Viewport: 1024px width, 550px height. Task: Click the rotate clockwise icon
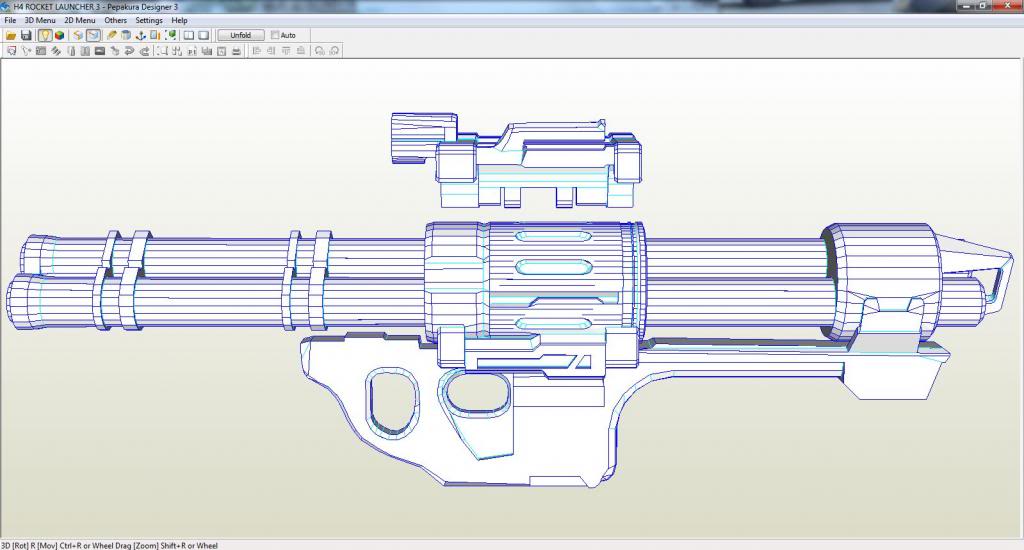(334, 51)
